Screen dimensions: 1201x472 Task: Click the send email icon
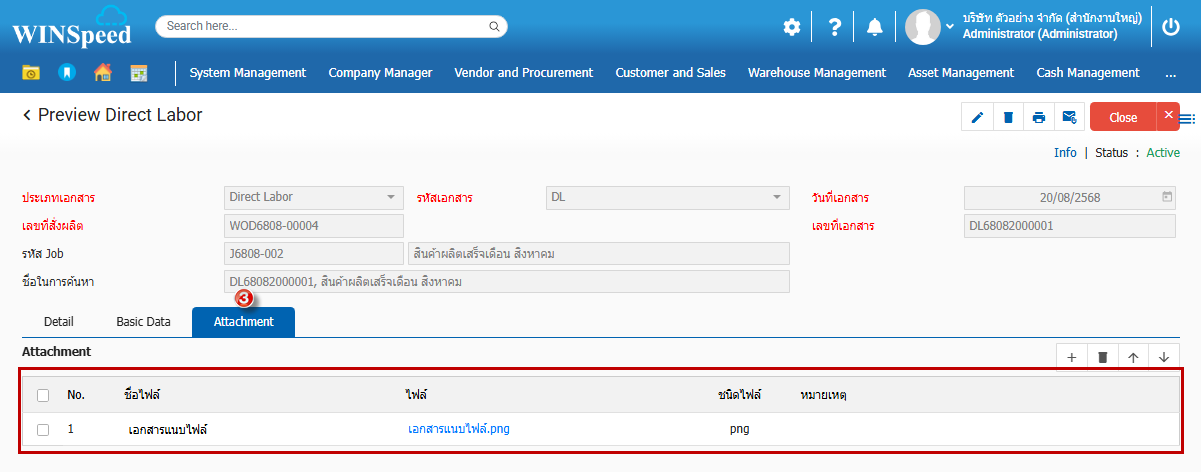point(1069,117)
